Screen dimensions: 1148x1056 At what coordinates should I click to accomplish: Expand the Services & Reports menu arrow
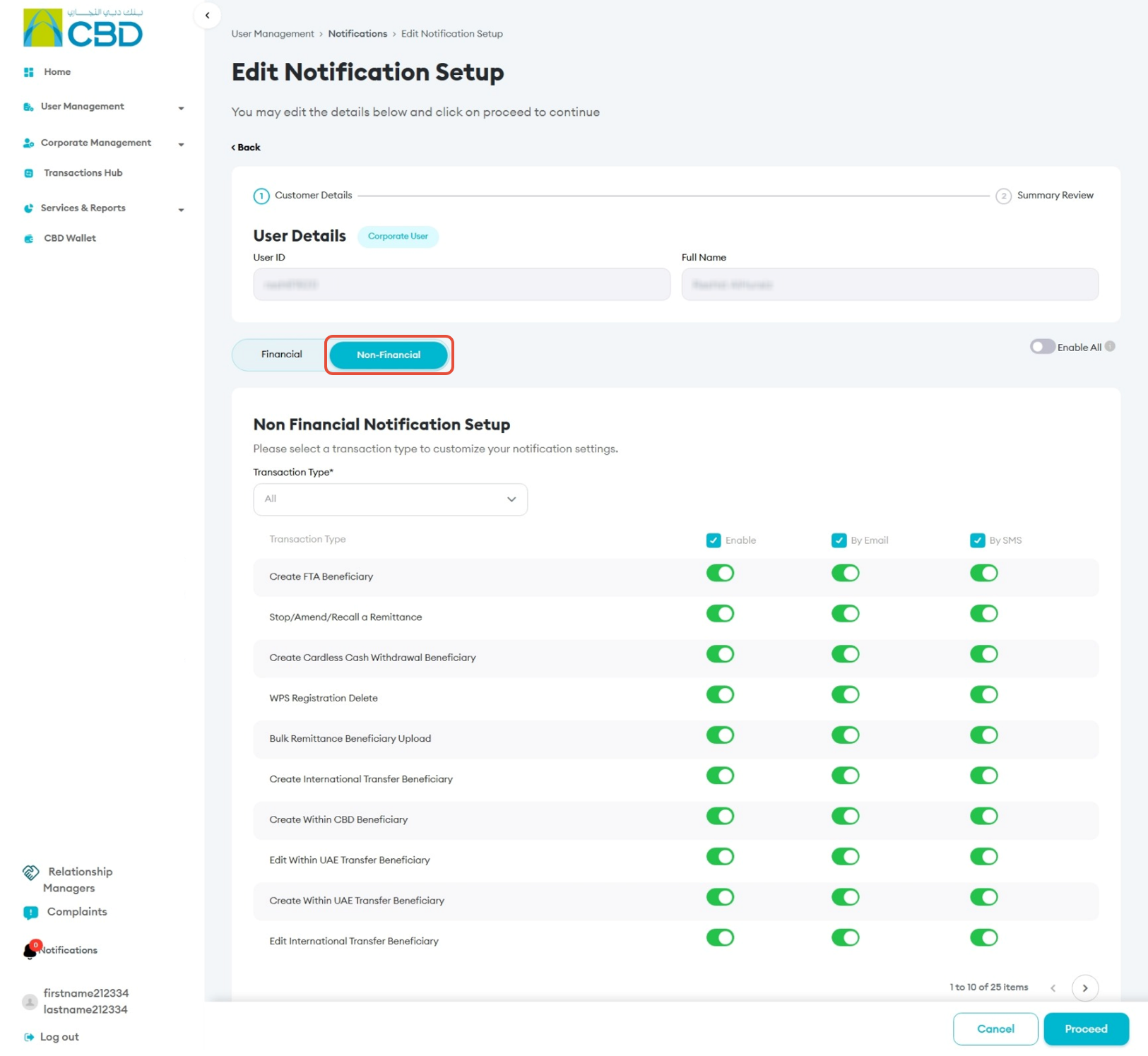pyautogui.click(x=181, y=210)
